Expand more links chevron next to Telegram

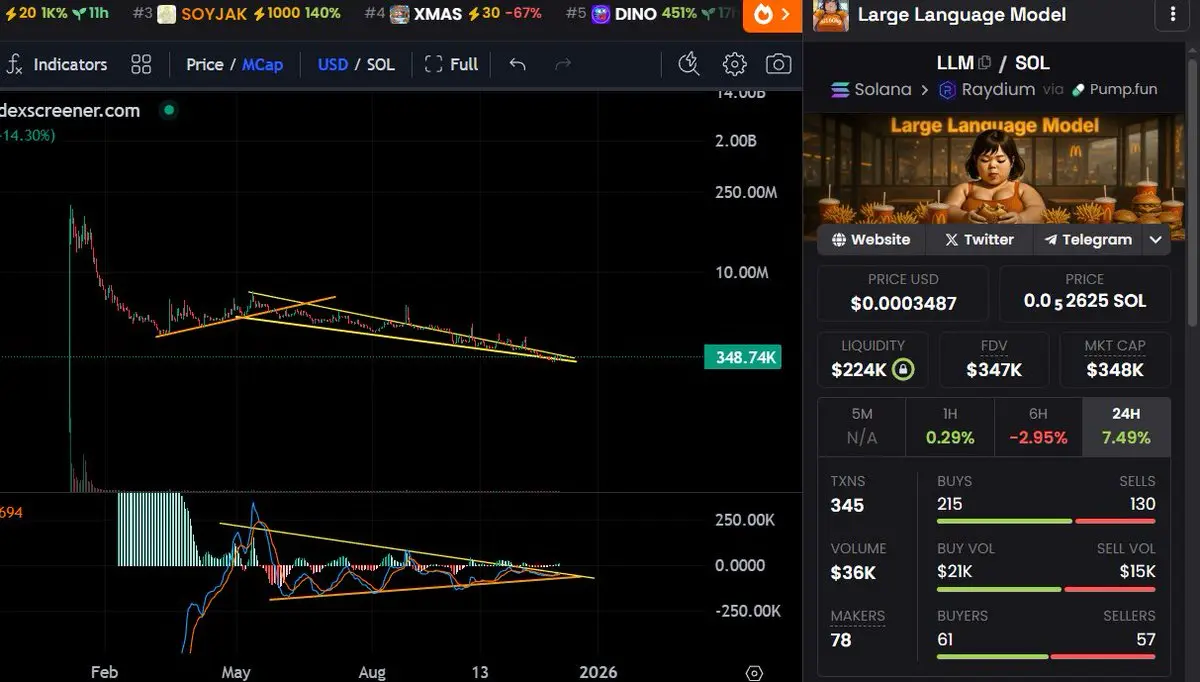(1155, 240)
